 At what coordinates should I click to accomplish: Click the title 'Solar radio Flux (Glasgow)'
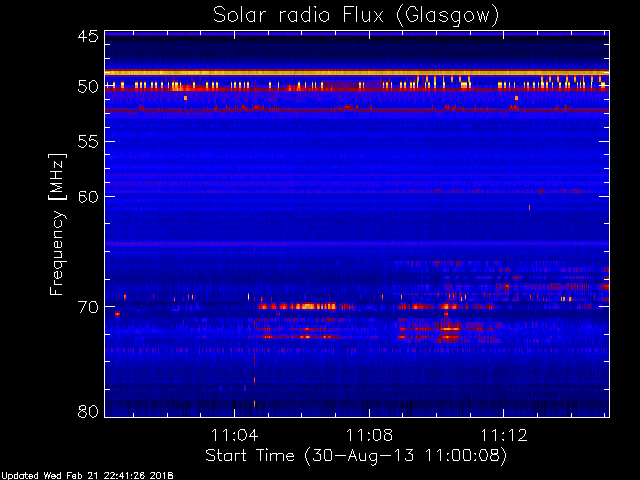356,16
